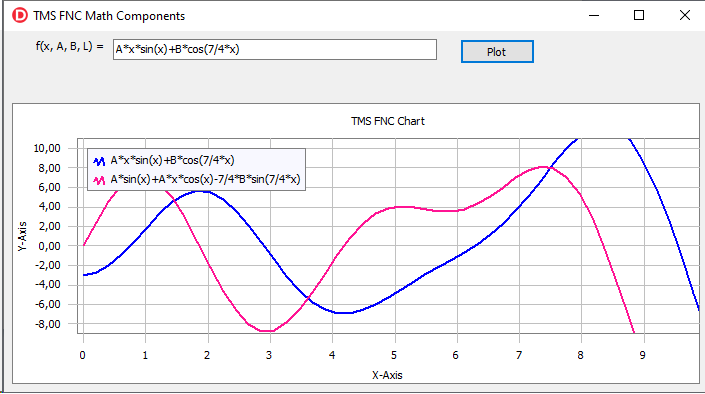This screenshot has height=394, width=705.
Task: Click the 4,00 Y-axis value
Action: click(x=49, y=207)
